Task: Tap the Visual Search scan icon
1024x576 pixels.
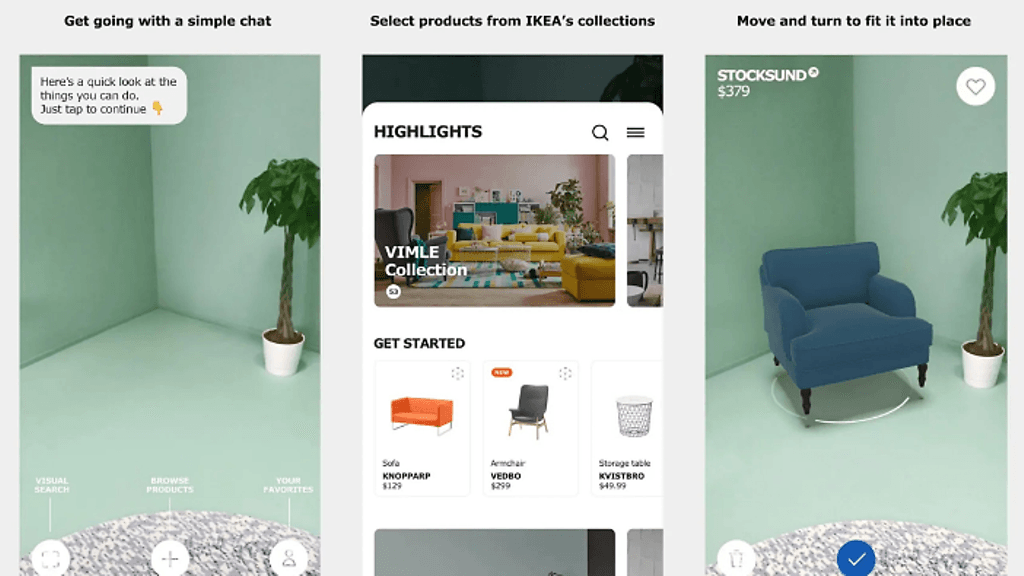Action: (50, 558)
